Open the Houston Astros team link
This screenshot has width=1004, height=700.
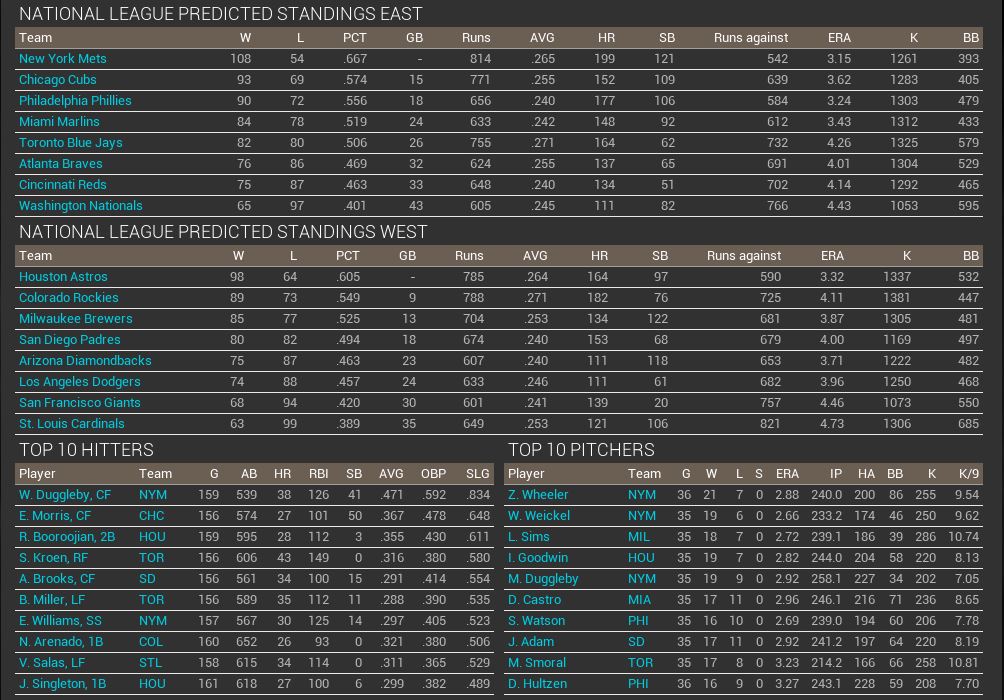pyautogui.click(x=63, y=277)
